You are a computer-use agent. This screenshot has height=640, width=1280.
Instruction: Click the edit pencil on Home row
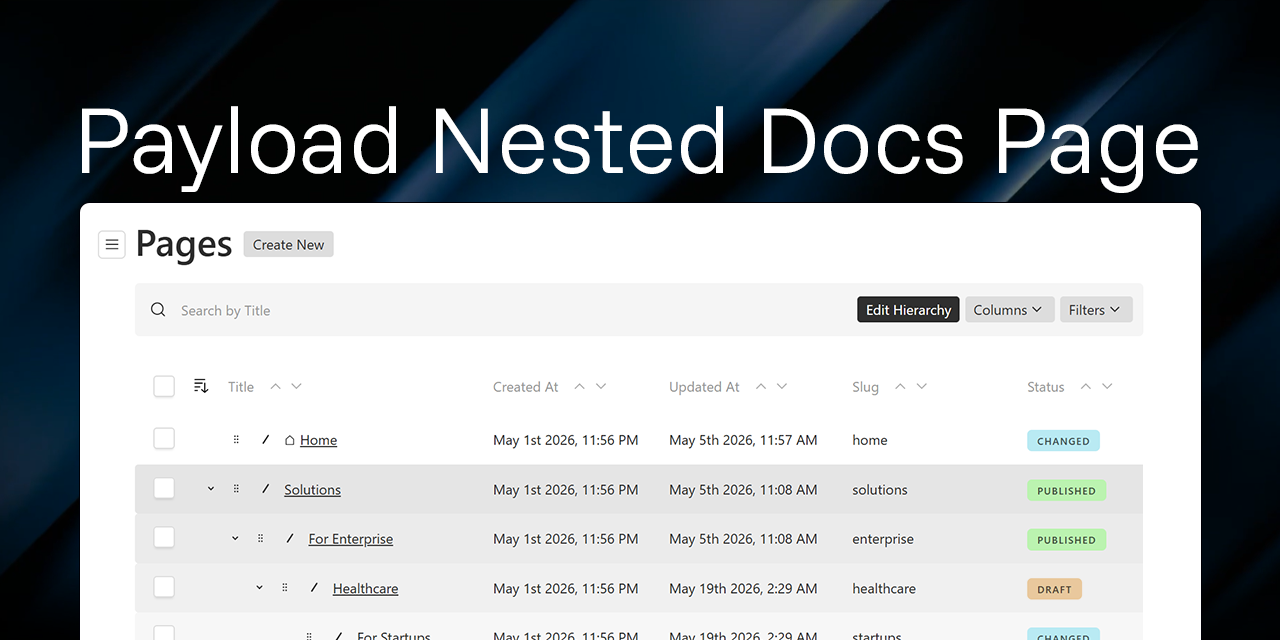click(266, 439)
